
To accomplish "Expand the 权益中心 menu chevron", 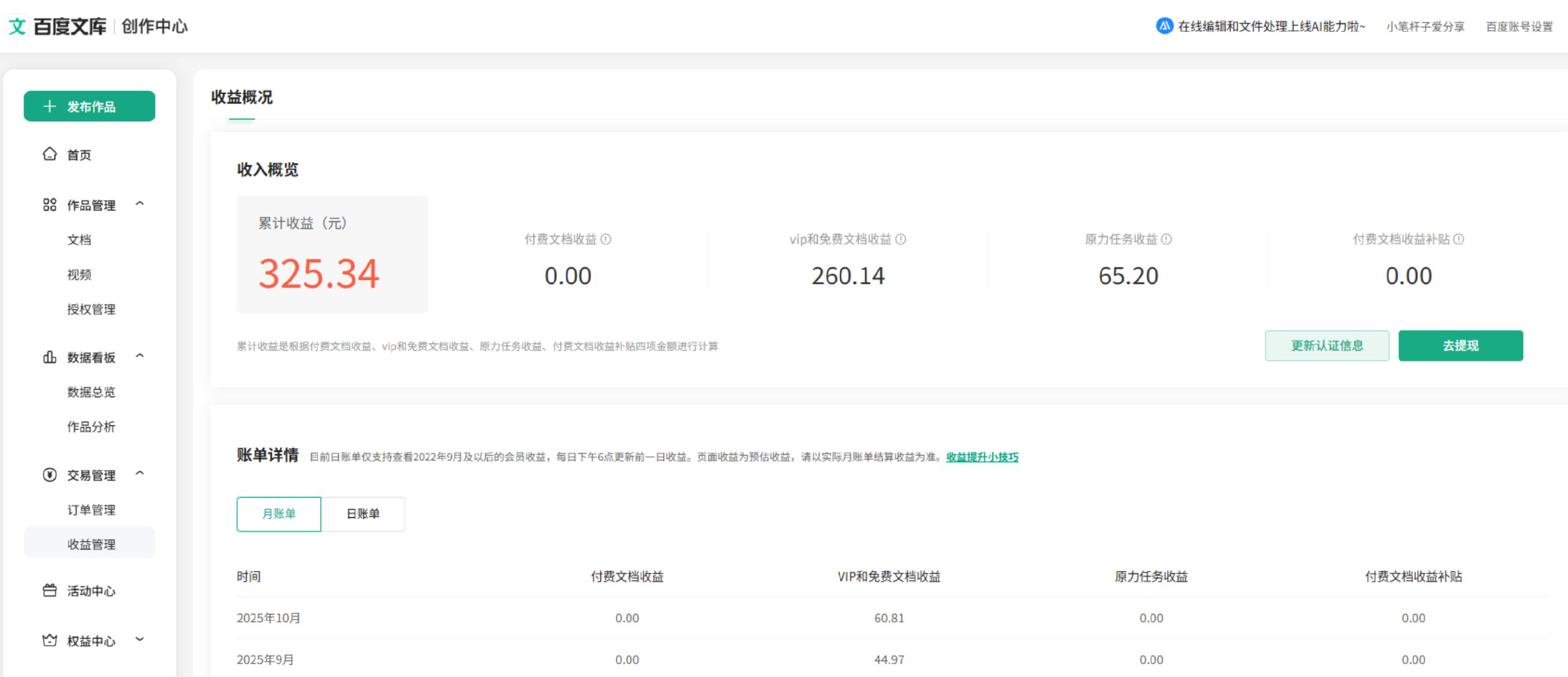I will pos(140,640).
